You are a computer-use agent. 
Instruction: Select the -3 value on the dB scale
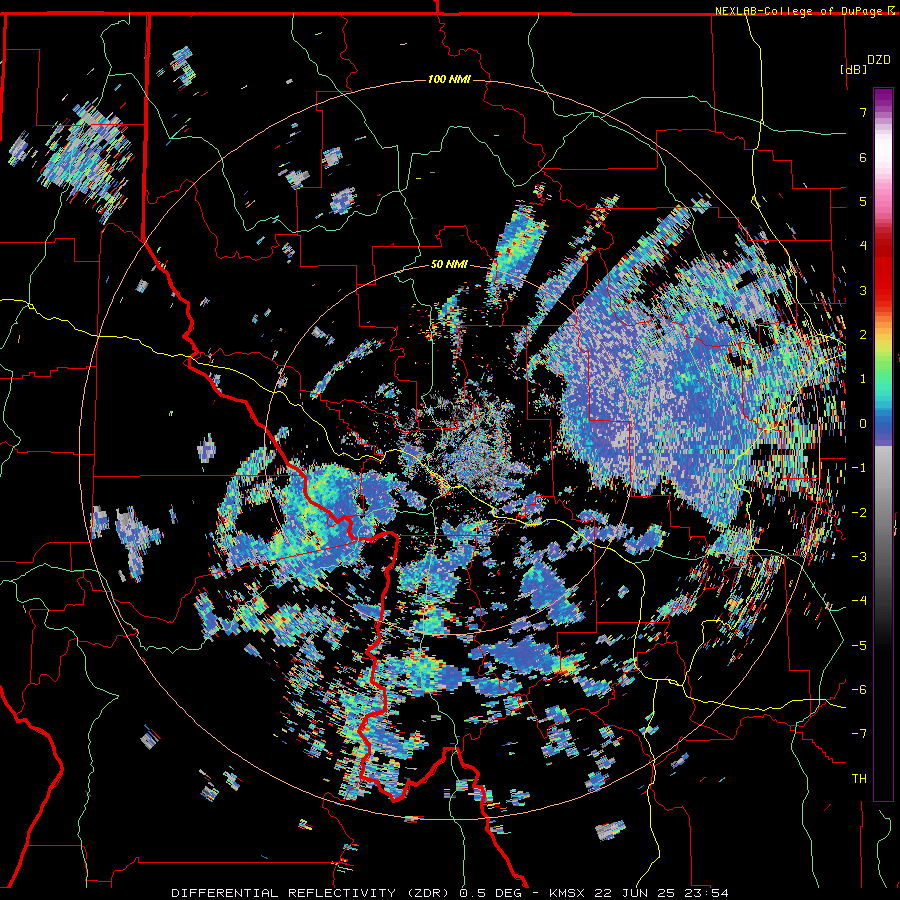pos(859,557)
